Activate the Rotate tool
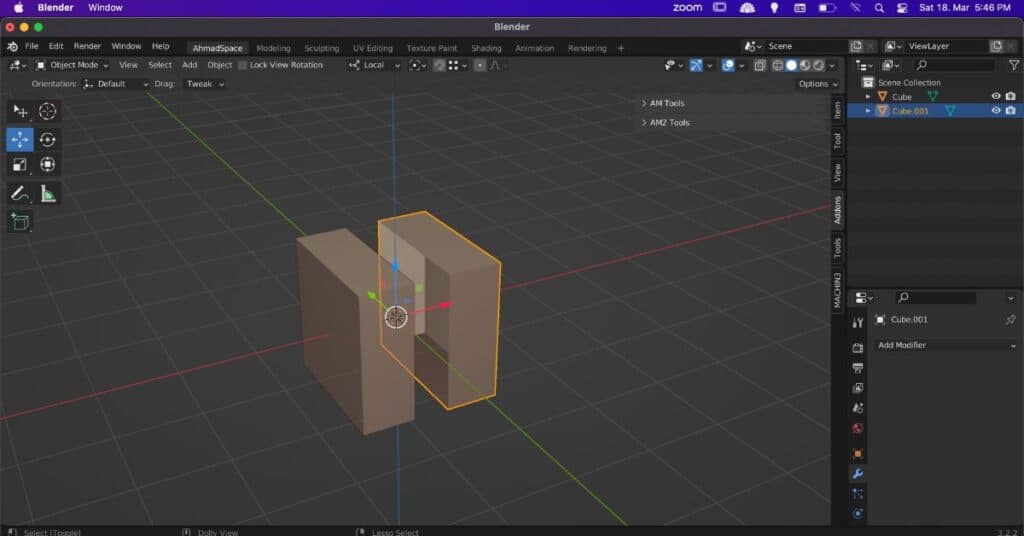Image resolution: width=1024 pixels, height=536 pixels. click(x=48, y=140)
